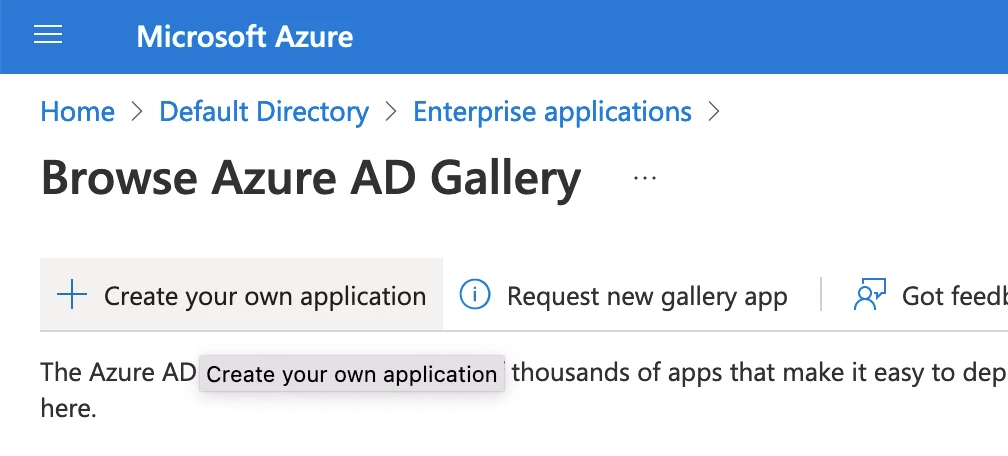Select Create your own application button

[x=241, y=295]
